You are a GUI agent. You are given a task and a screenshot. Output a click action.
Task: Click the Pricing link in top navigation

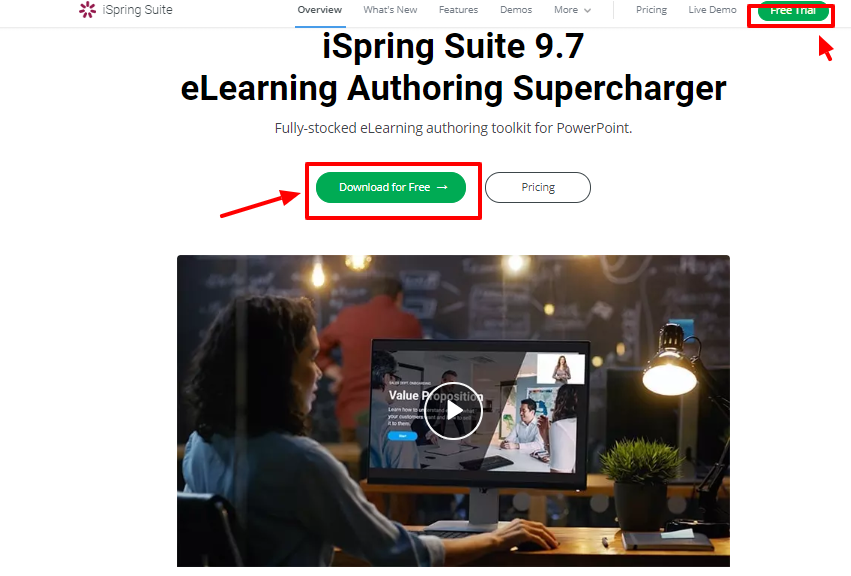point(651,10)
